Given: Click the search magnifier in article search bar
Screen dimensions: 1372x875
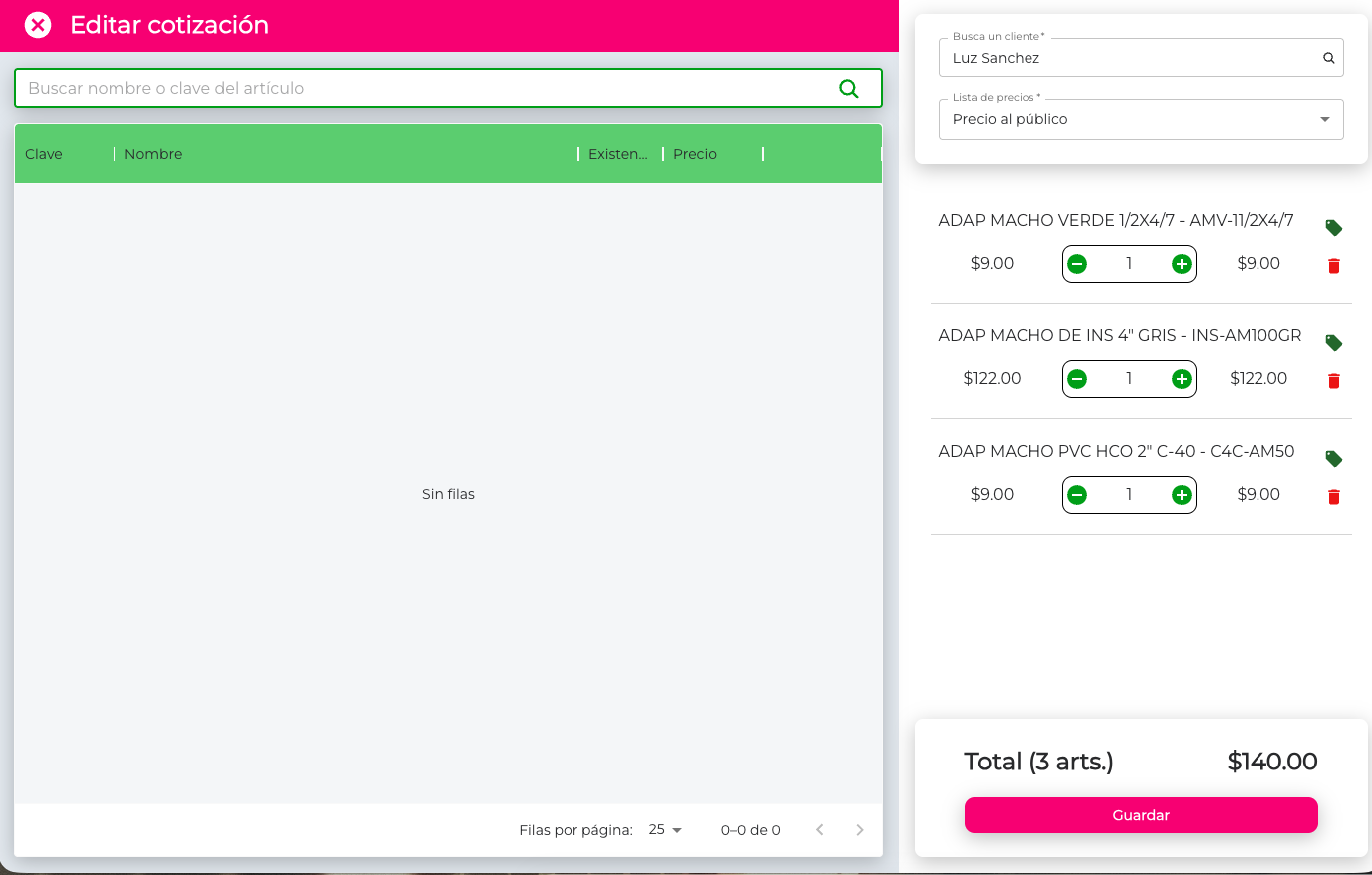Looking at the screenshot, I should click(x=849, y=88).
